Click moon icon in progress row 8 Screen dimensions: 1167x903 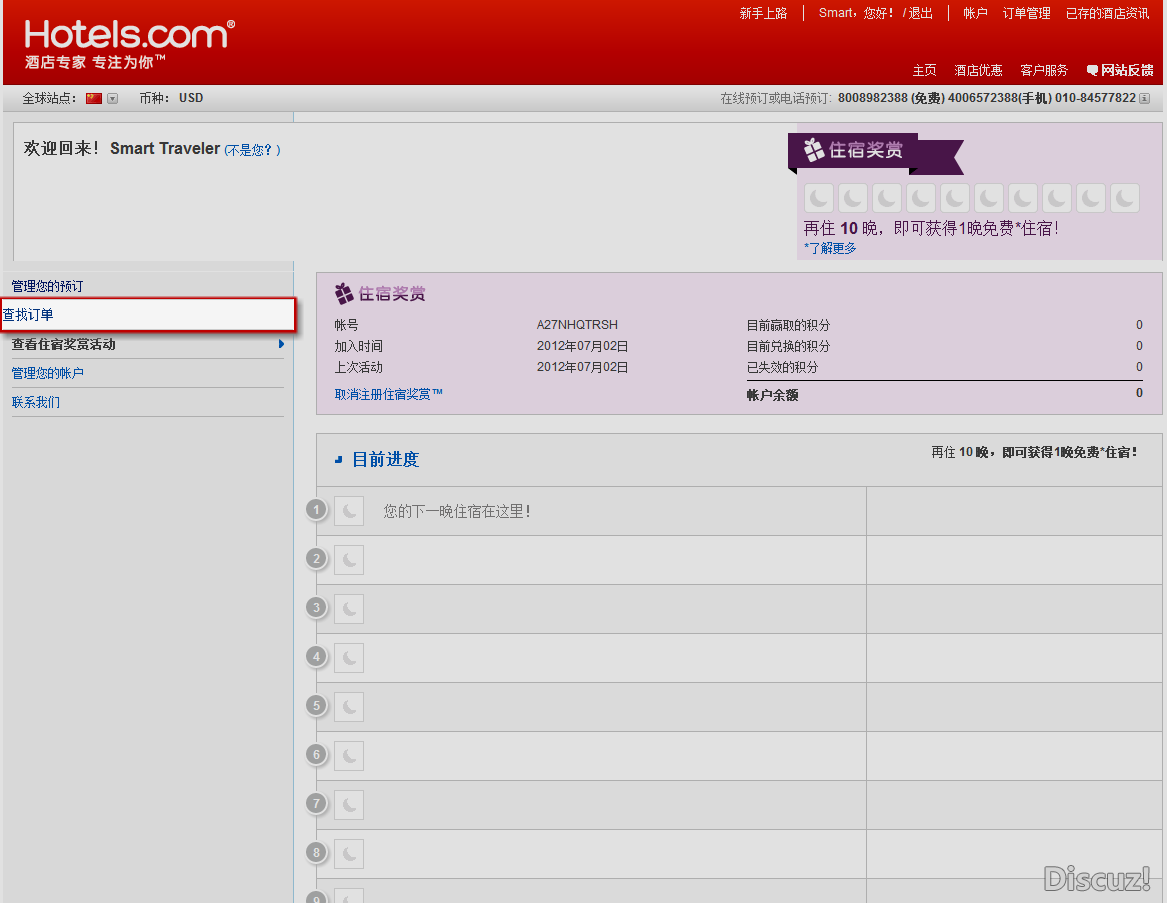349,855
